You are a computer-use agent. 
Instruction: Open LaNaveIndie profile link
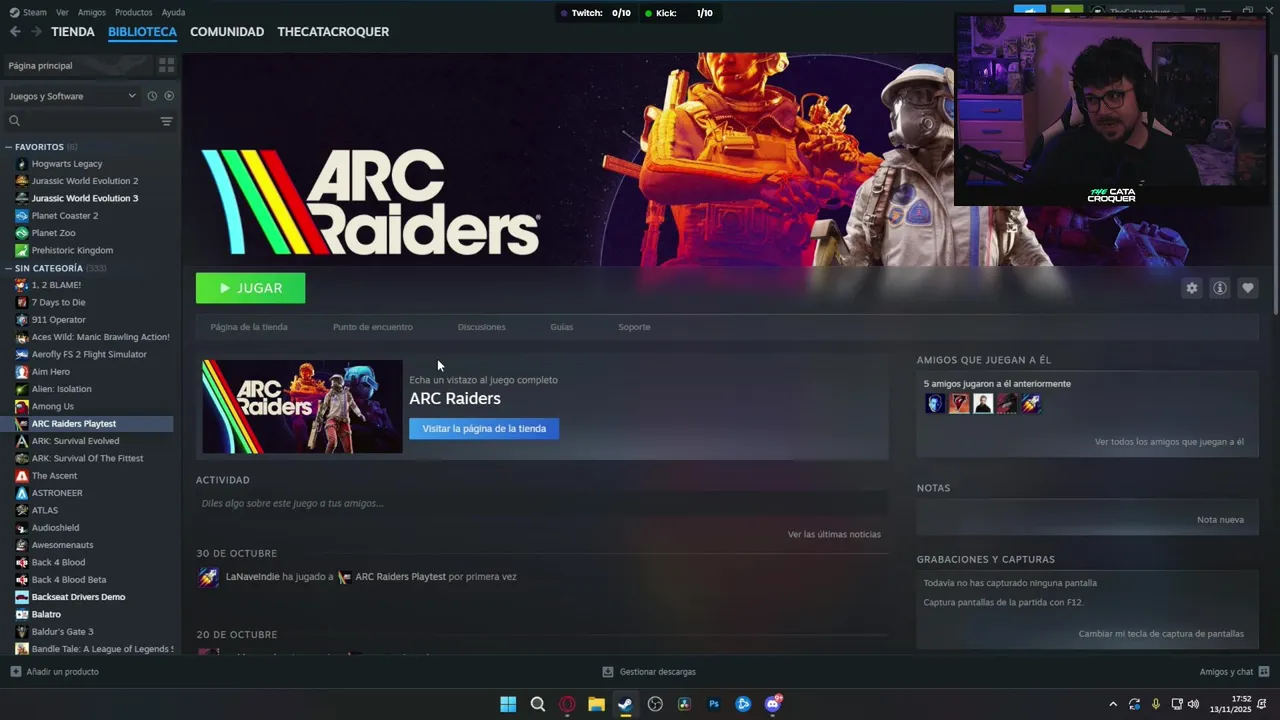coord(252,577)
